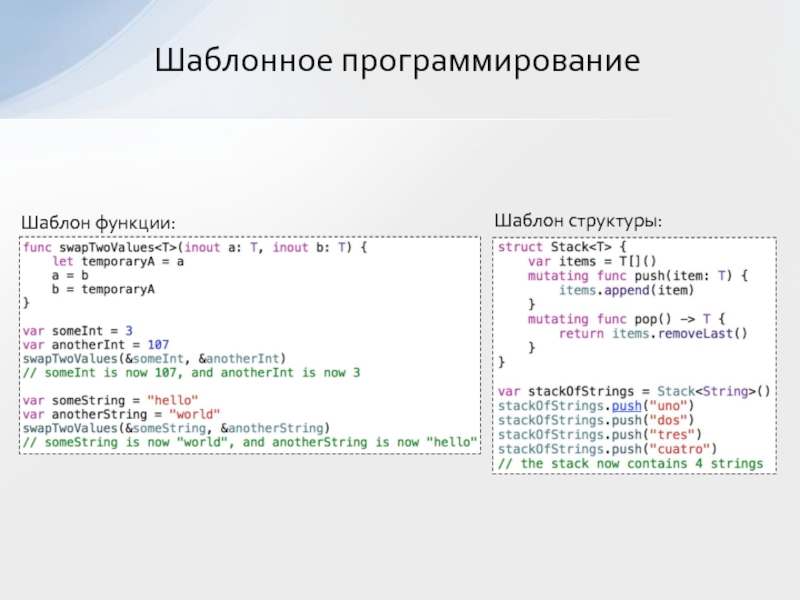800x600 pixels.
Task: Click the line "var anotherString = "world""
Action: tap(121, 414)
